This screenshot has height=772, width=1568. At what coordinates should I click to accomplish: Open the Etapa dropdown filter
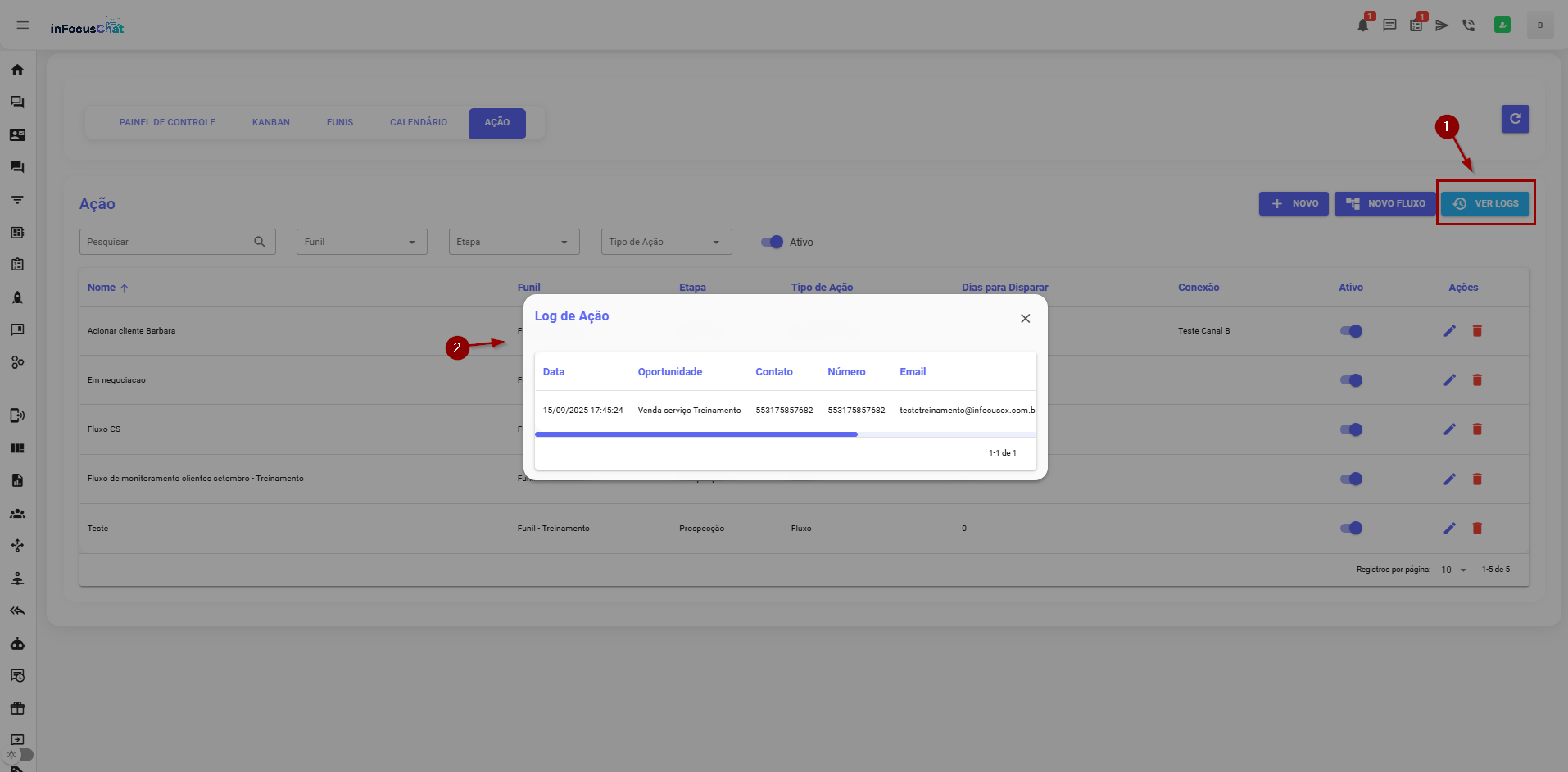click(x=514, y=242)
